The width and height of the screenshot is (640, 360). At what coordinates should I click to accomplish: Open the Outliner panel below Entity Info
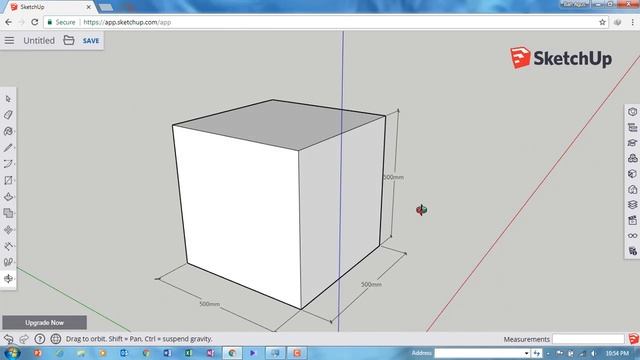632,127
